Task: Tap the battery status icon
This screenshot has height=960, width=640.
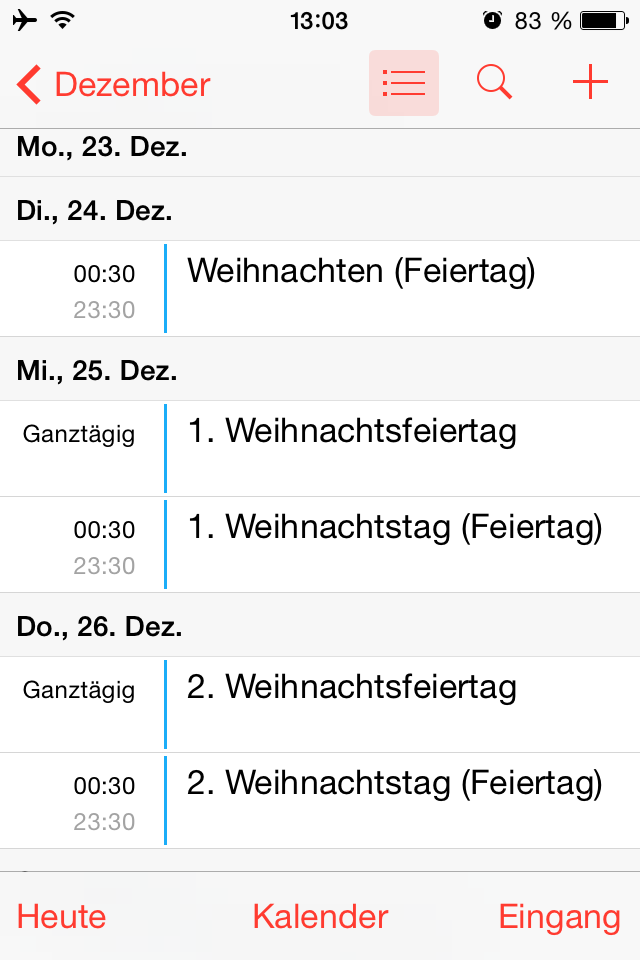Action: [604, 21]
